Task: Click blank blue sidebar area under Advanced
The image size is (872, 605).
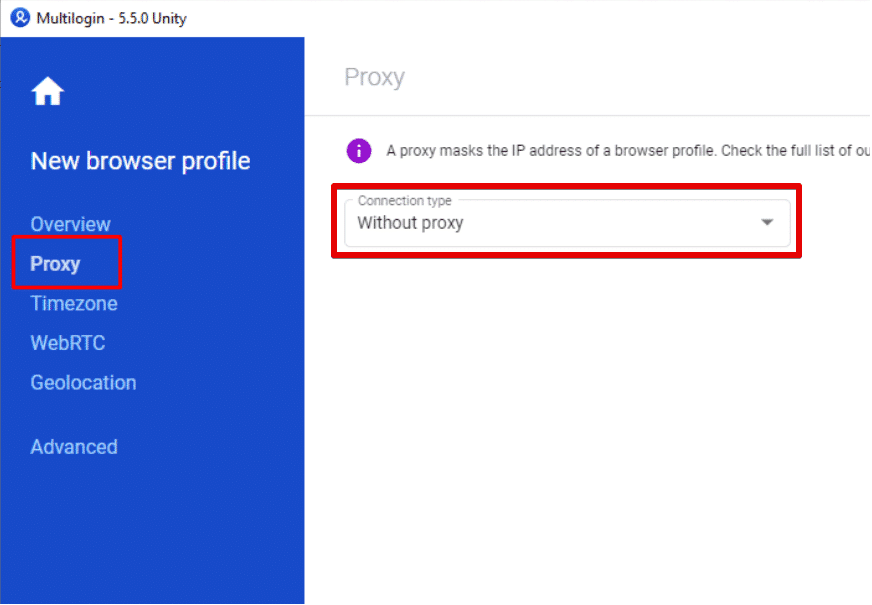Action: pos(152,528)
